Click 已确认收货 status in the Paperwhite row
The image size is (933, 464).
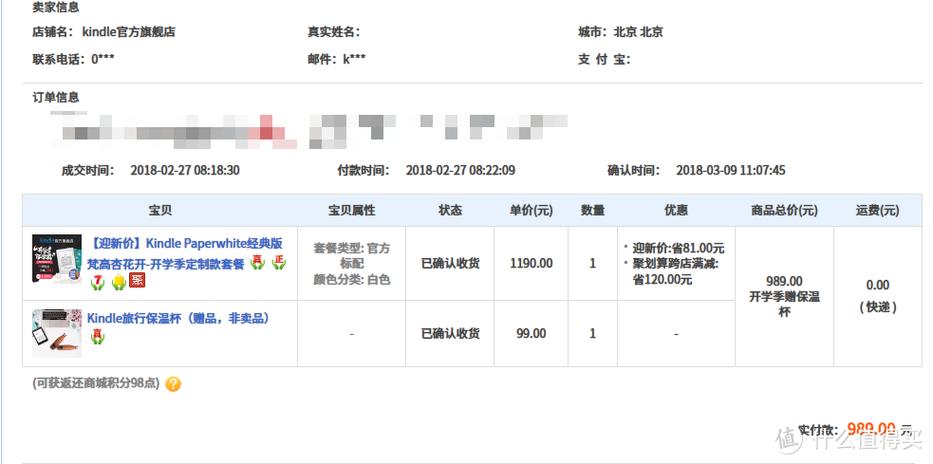tap(450, 263)
